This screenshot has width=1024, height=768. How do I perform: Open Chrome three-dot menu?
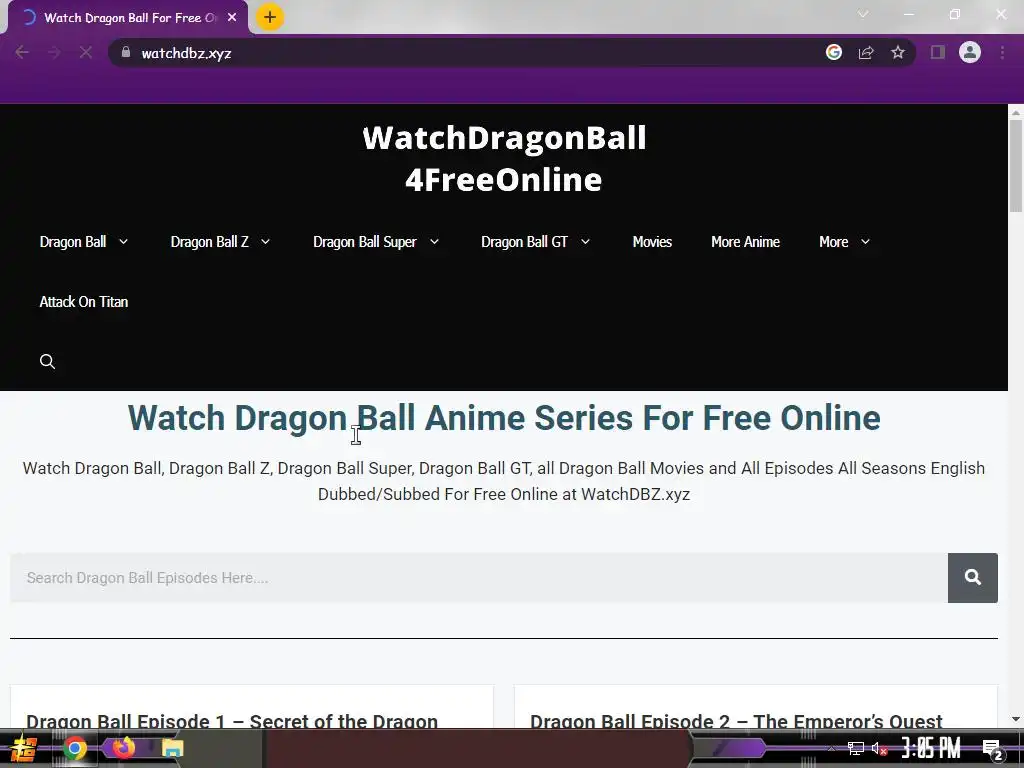1002,52
